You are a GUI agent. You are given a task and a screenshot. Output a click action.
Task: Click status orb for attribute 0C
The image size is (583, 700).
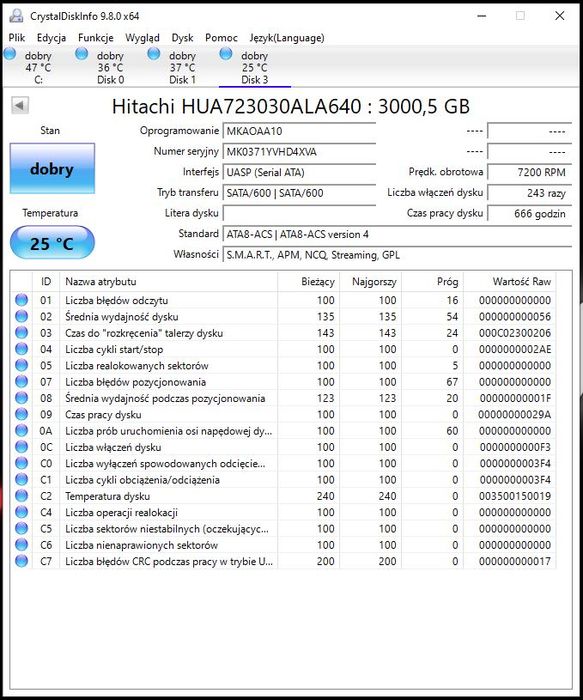click(21, 446)
